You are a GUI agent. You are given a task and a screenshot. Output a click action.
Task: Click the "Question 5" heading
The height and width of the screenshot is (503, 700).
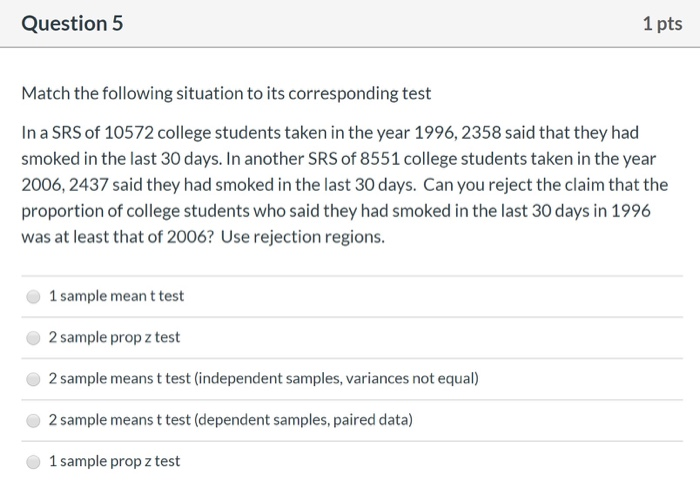click(73, 23)
